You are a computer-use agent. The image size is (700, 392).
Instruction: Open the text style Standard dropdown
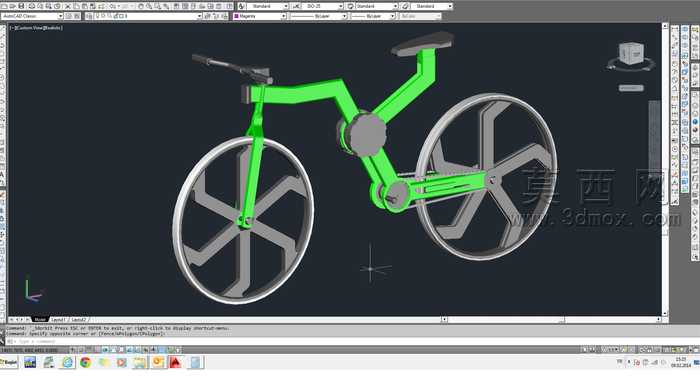[x=268, y=6]
